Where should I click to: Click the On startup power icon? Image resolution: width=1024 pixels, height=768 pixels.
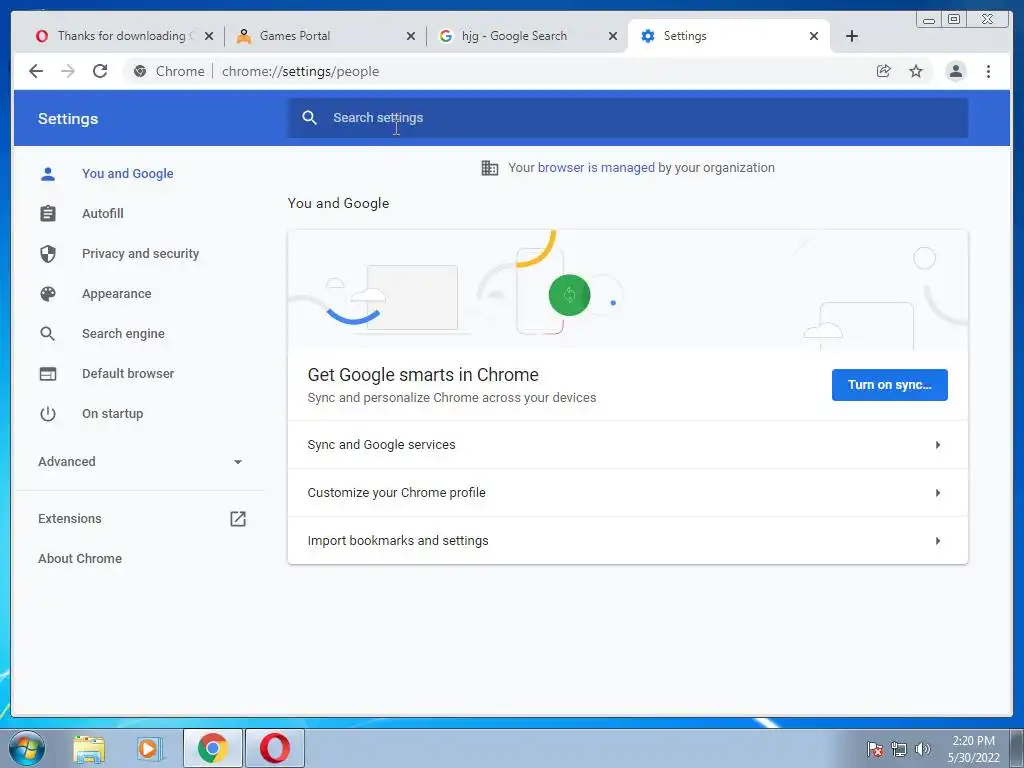48,413
